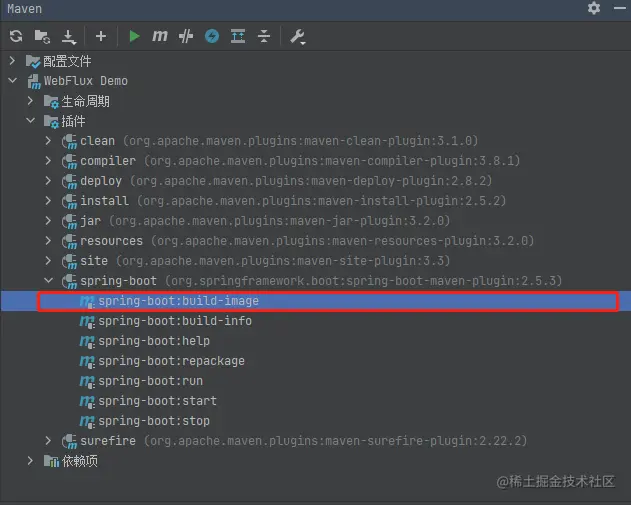Click the deploy plugin icon
631x505 pixels.
coord(69,181)
